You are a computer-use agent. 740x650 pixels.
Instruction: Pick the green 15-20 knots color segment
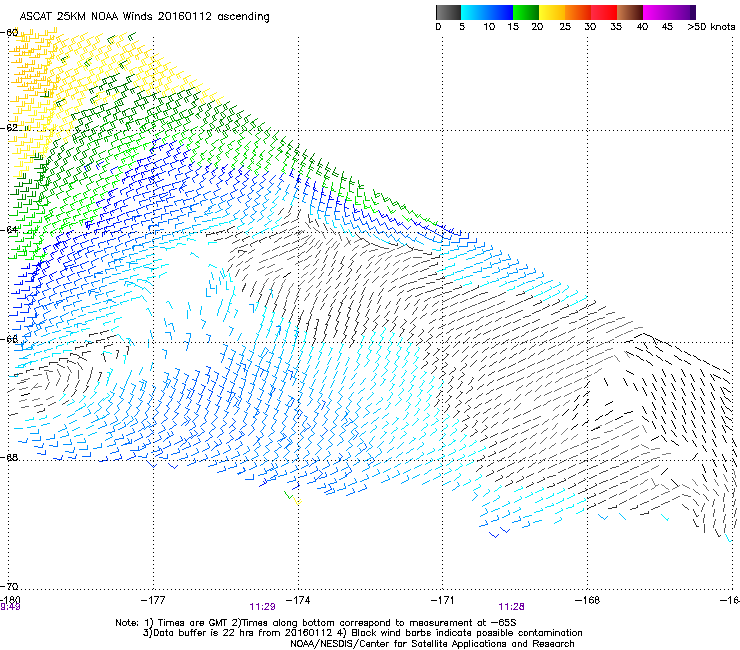coord(526,12)
